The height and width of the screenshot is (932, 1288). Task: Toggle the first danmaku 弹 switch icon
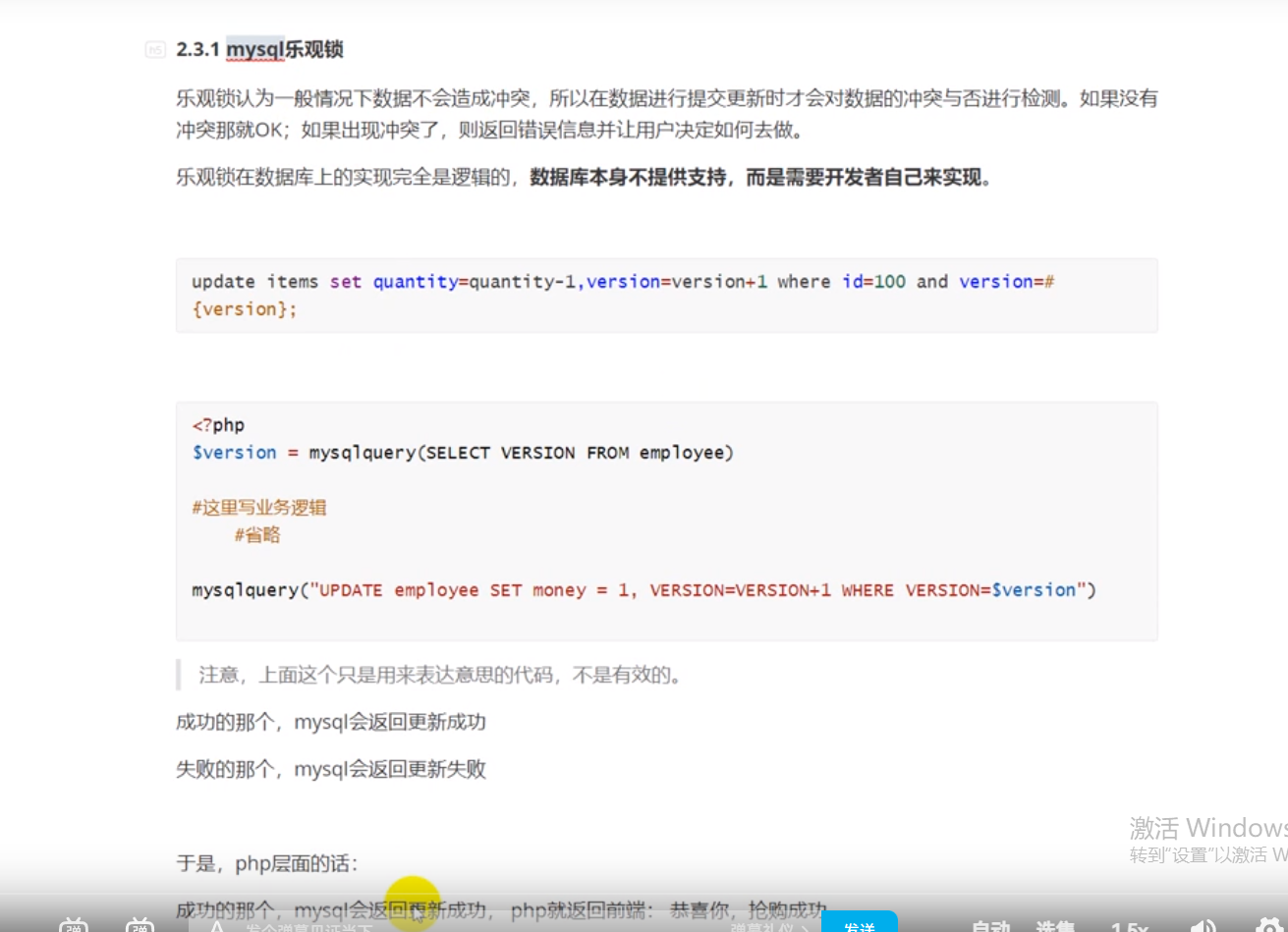click(74, 925)
